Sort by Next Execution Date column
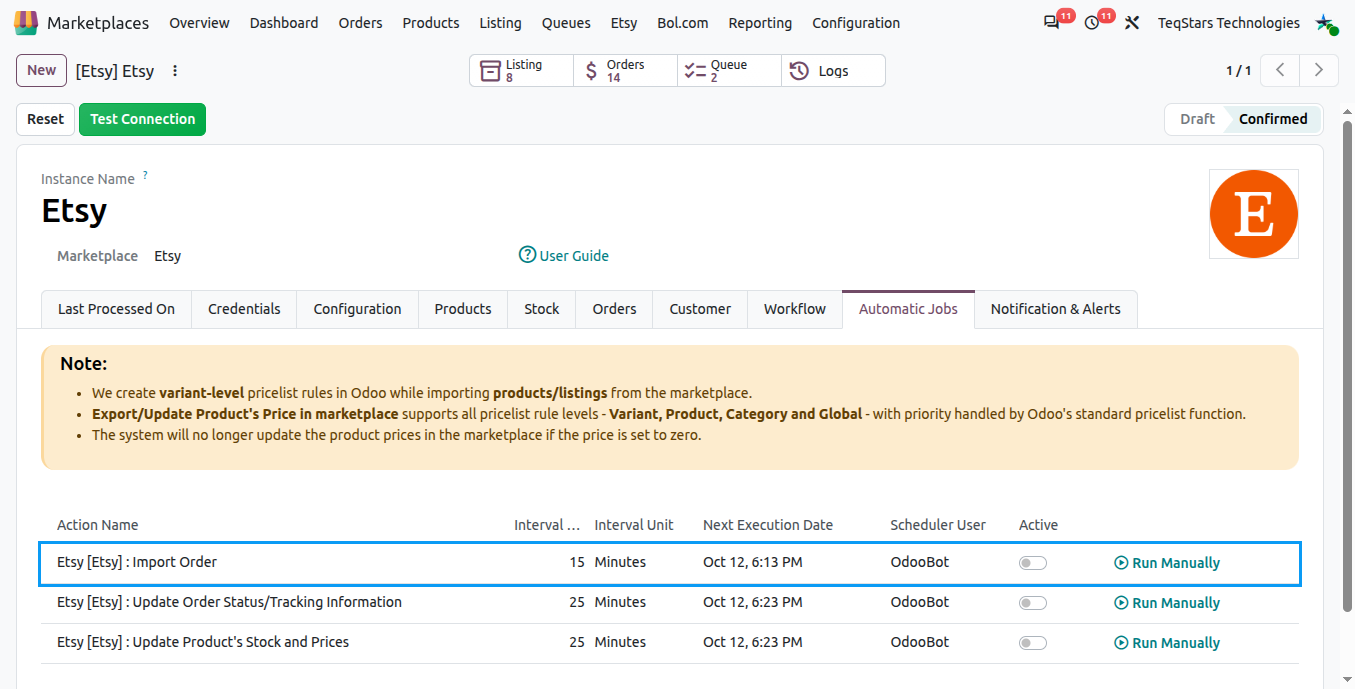This screenshot has height=689, width=1355. point(768,525)
